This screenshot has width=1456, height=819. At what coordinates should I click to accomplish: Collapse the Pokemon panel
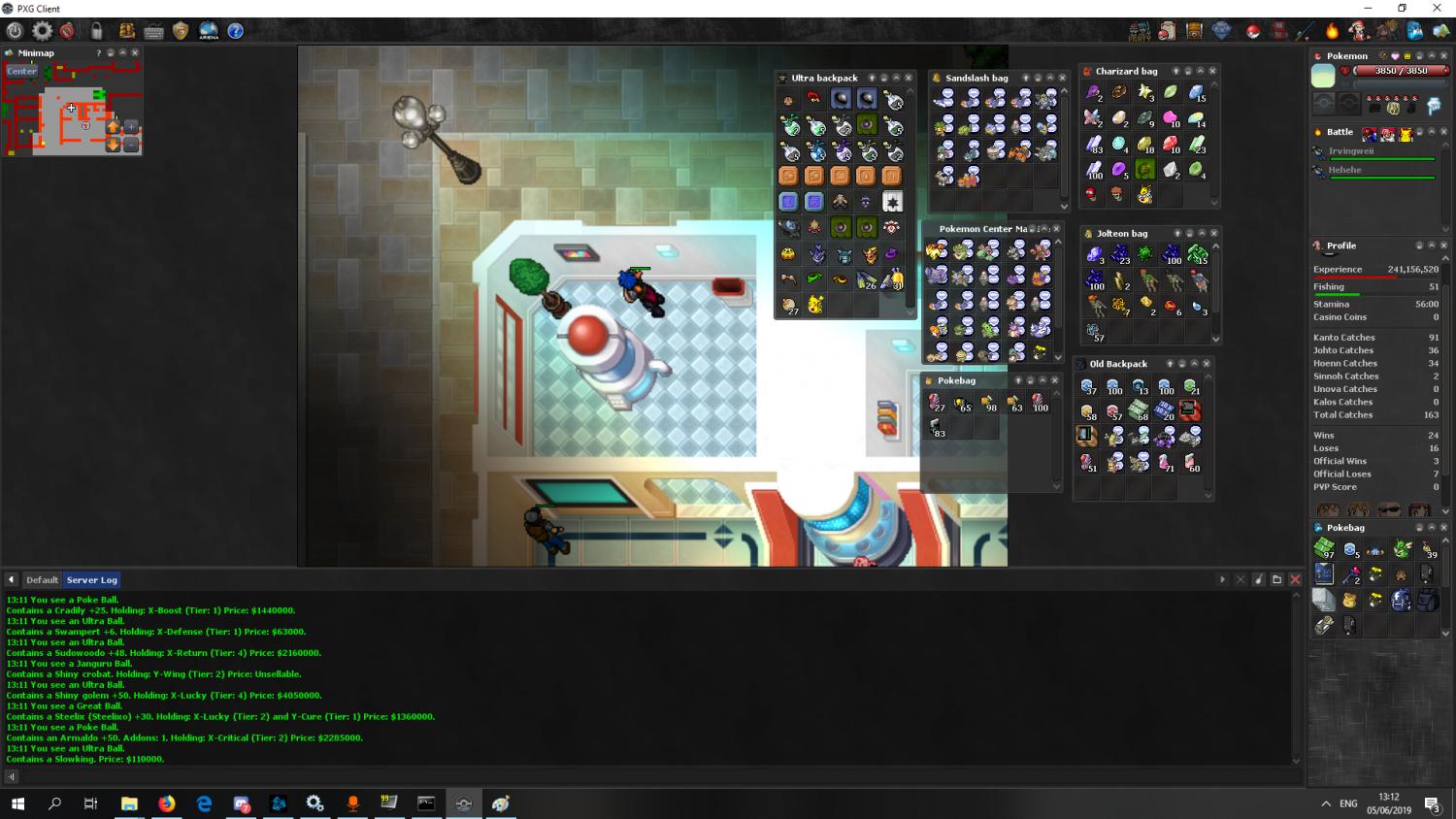1432,56
